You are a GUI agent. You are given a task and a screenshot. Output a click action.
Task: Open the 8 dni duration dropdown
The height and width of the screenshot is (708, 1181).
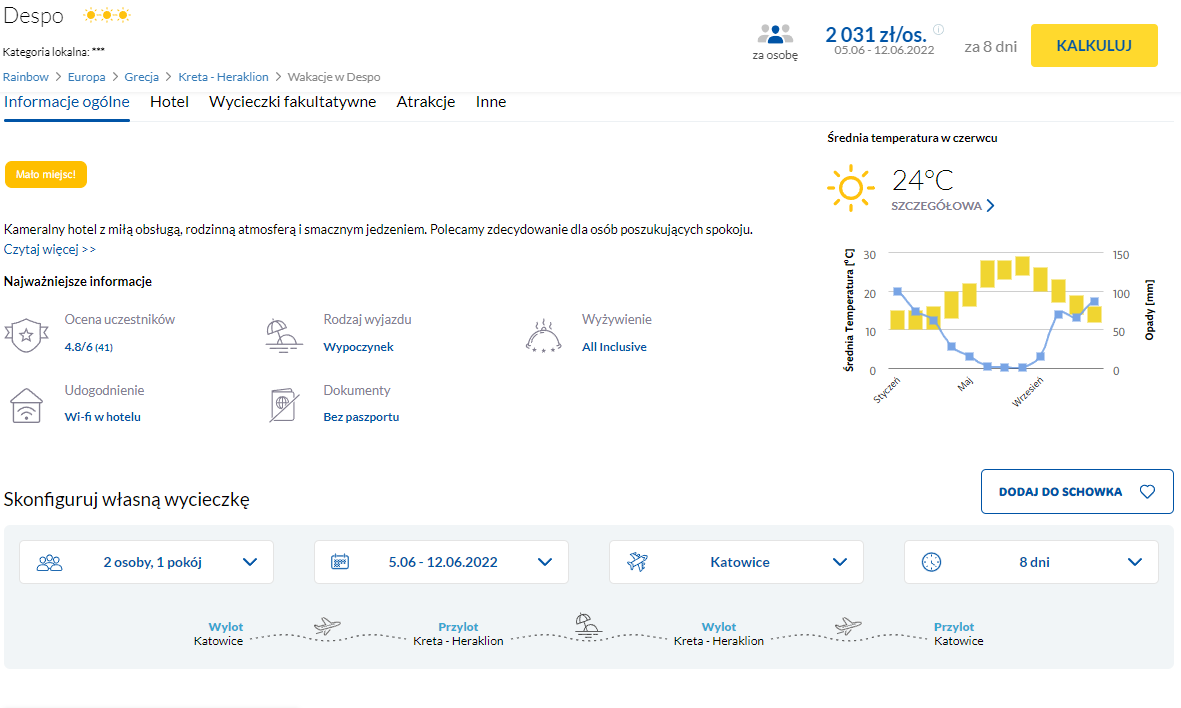tap(1031, 562)
